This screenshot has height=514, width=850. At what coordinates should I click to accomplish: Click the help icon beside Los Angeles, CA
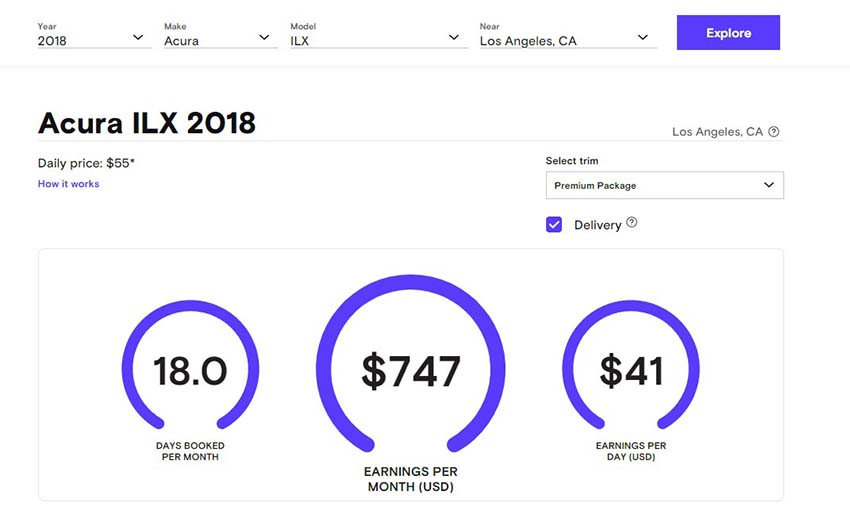(774, 132)
